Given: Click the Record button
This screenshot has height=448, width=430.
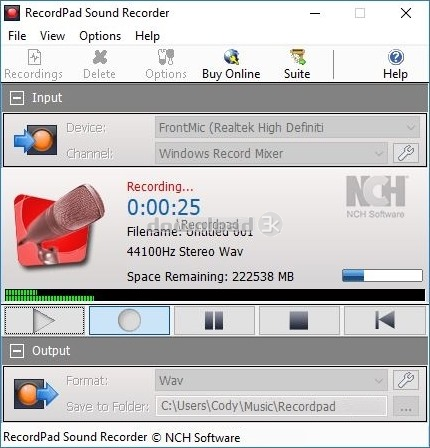Looking at the screenshot, I should tap(129, 321).
